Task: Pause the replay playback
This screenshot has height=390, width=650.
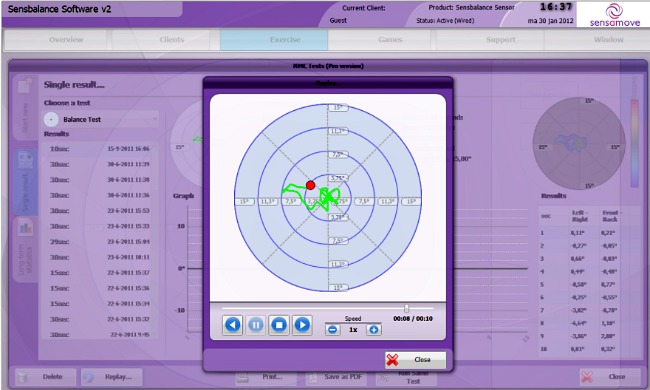Action: click(256, 325)
